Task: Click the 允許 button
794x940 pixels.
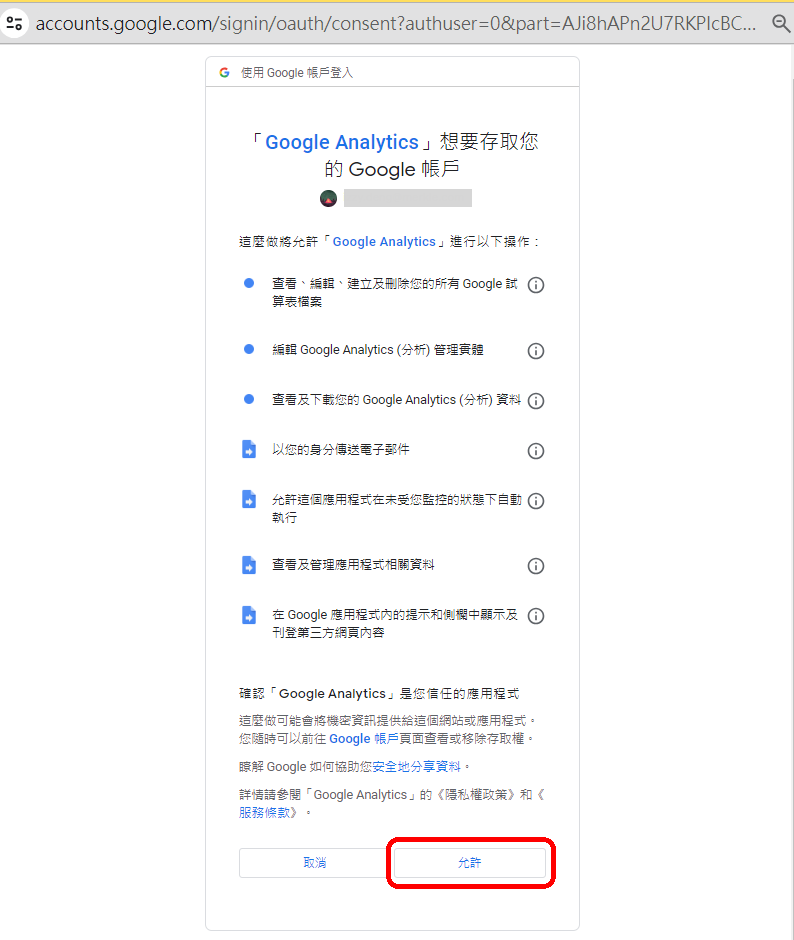Action: pos(470,863)
